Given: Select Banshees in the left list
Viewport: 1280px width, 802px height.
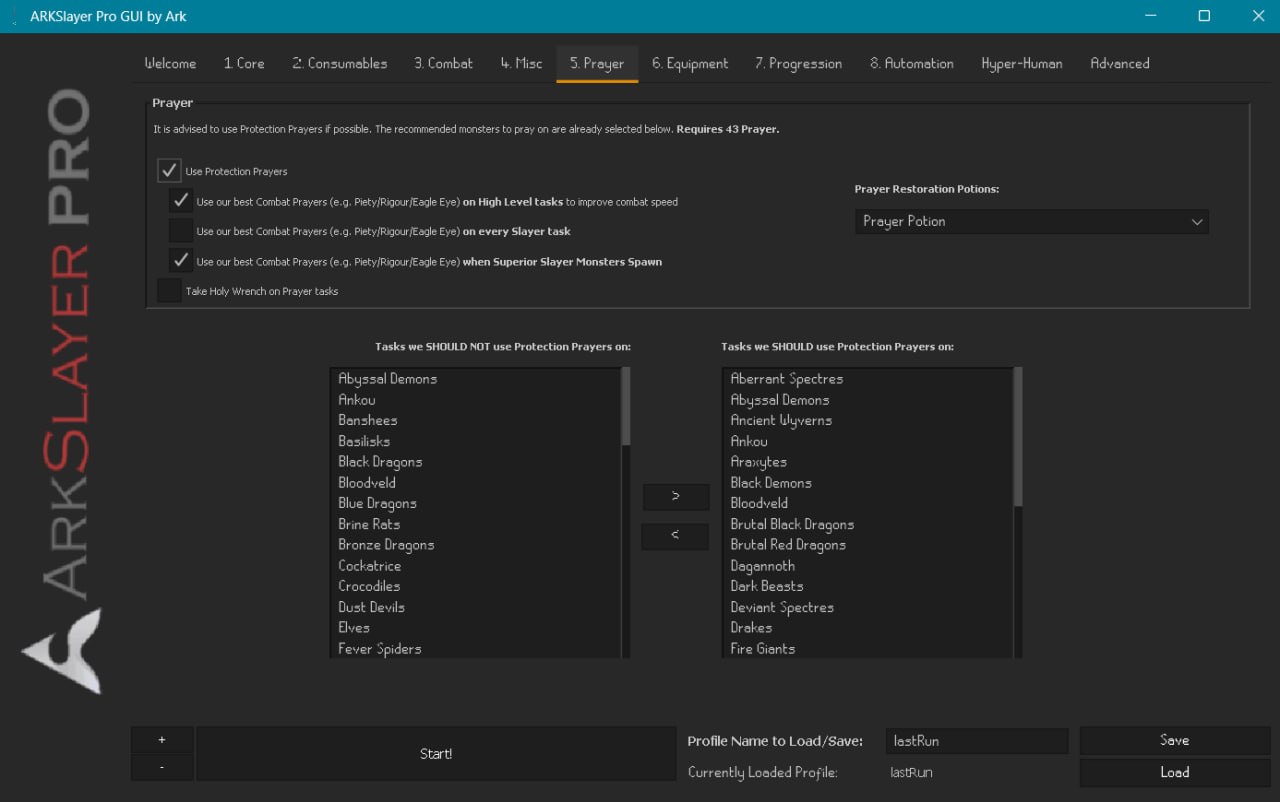Looking at the screenshot, I should (x=476, y=420).
